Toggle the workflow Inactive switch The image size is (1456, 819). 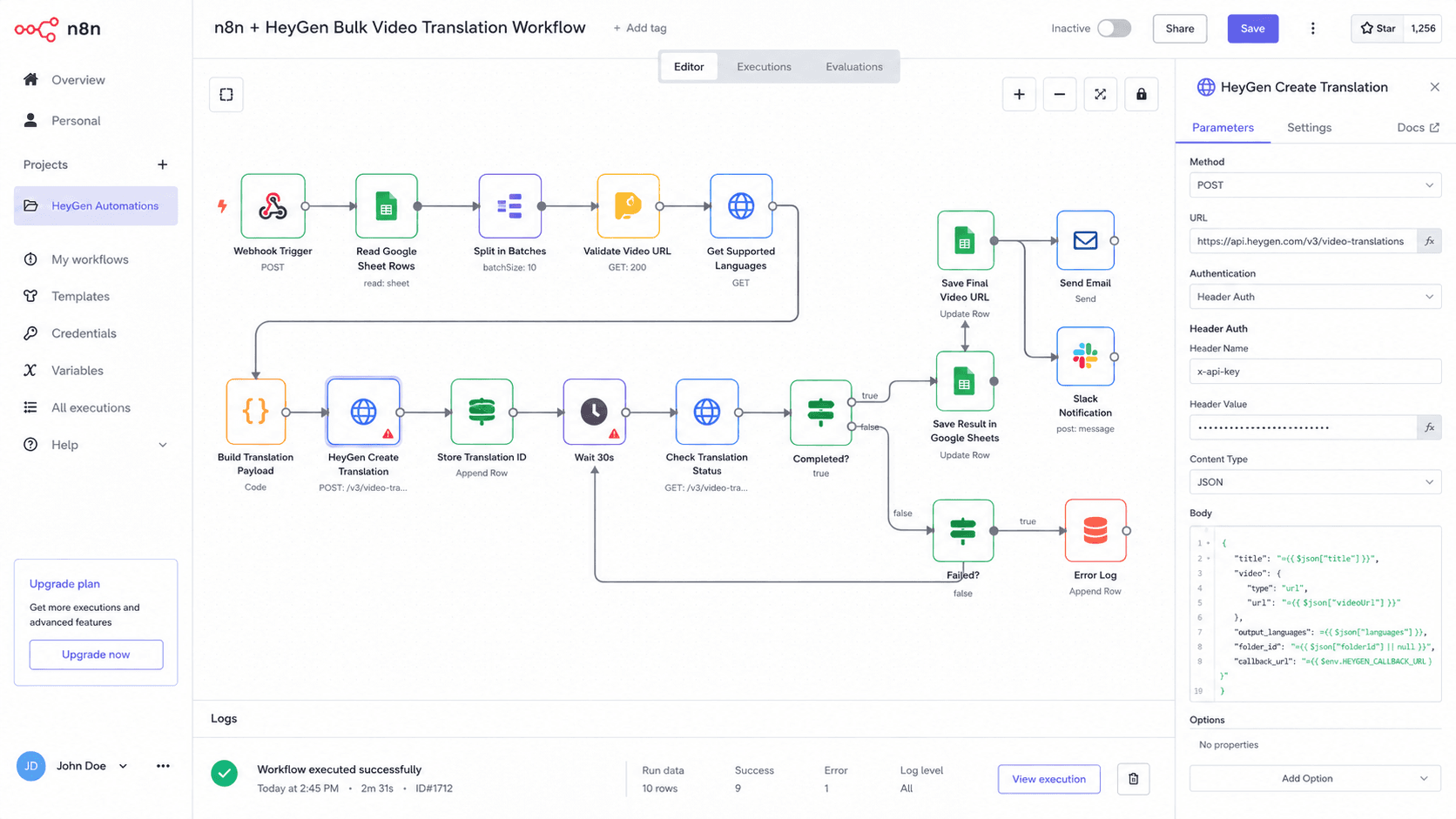click(x=1114, y=28)
